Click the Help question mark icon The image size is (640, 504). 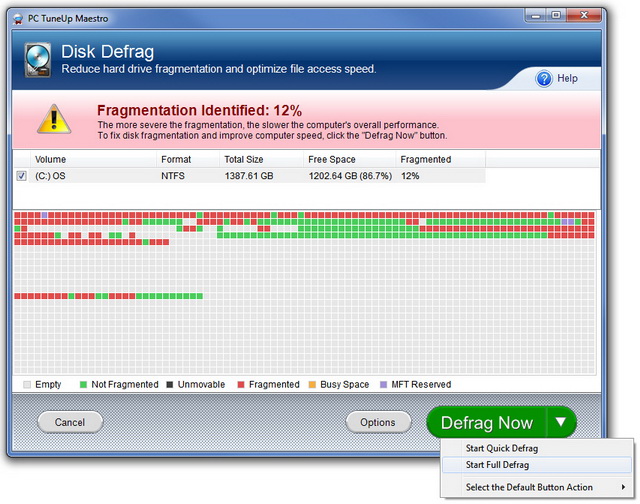(x=544, y=78)
